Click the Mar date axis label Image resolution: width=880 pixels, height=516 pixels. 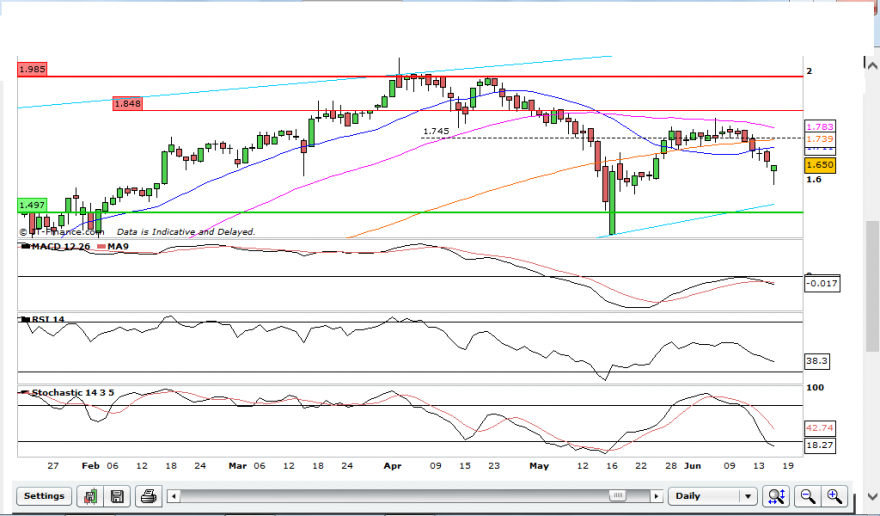point(237,466)
